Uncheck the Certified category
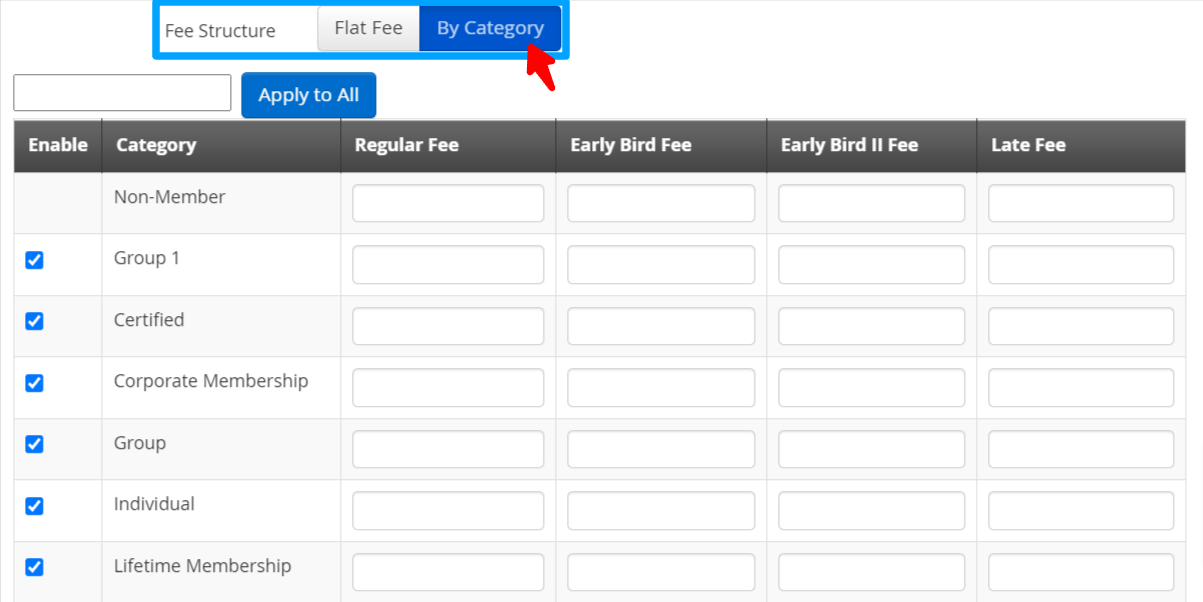Viewport: 1203px width, 602px height. 34,321
